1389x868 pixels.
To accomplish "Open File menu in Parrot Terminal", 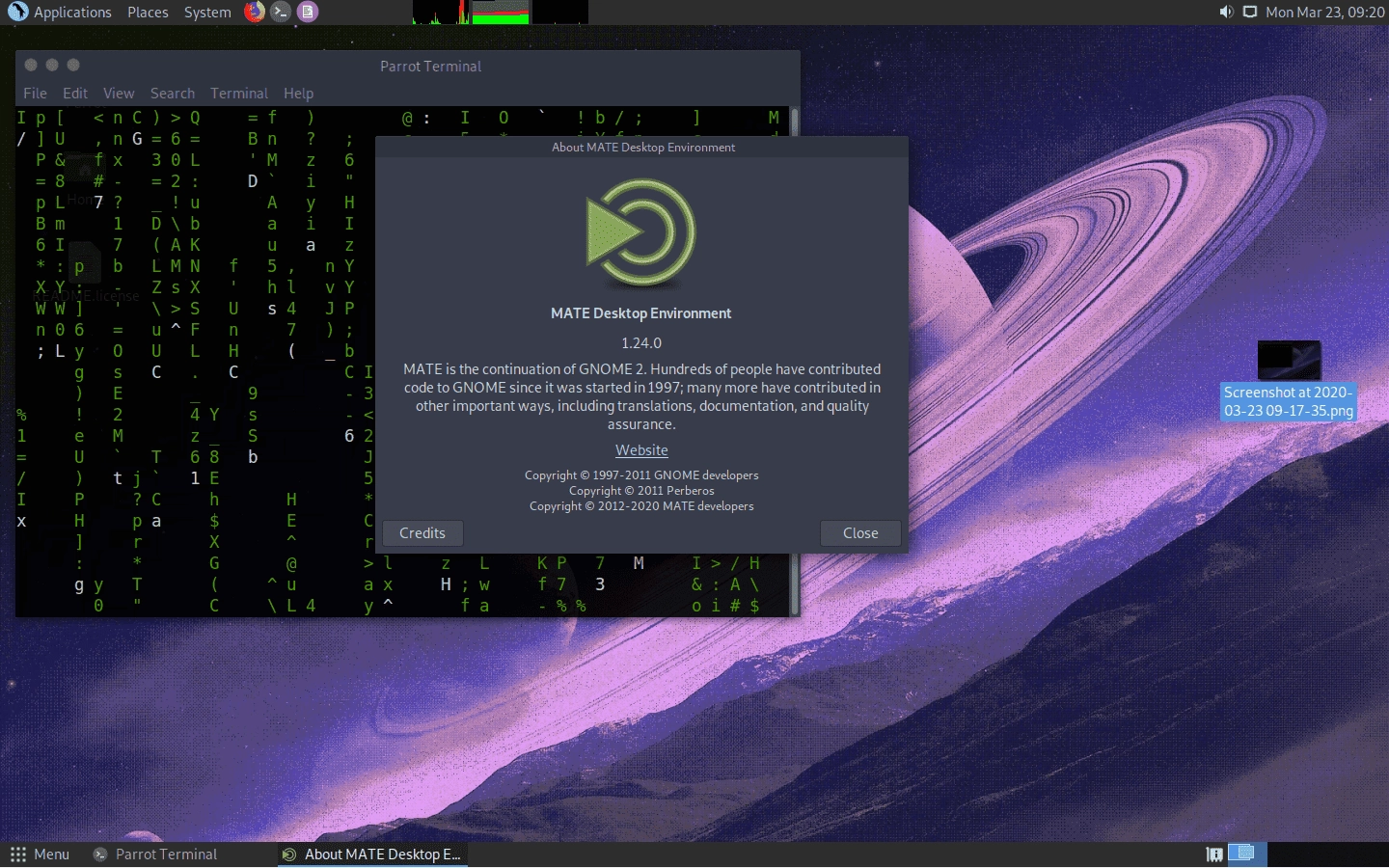I will coord(35,94).
